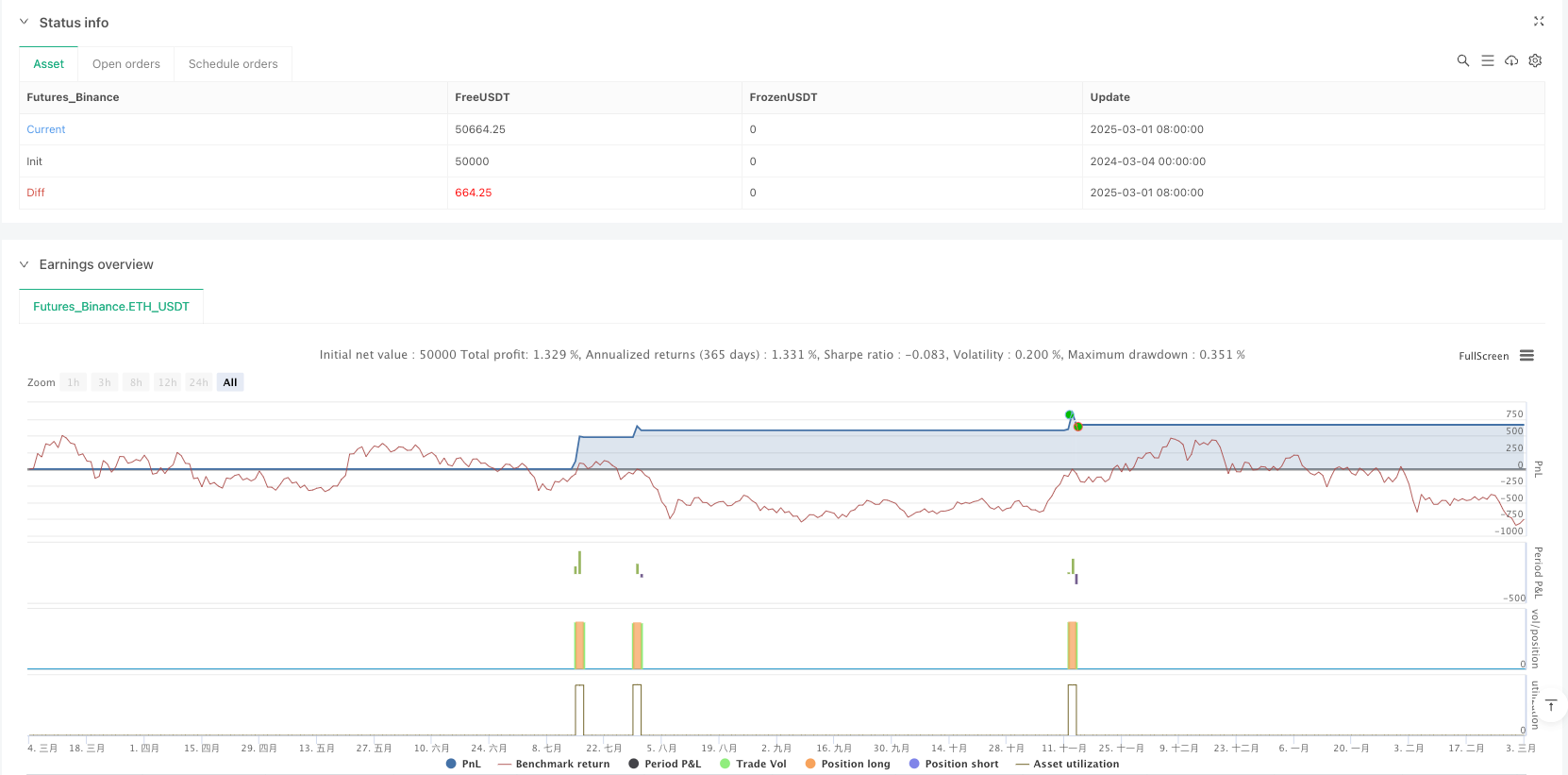Click the search icon above the asset table
This screenshot has width=1568, height=775.
[1463, 60]
